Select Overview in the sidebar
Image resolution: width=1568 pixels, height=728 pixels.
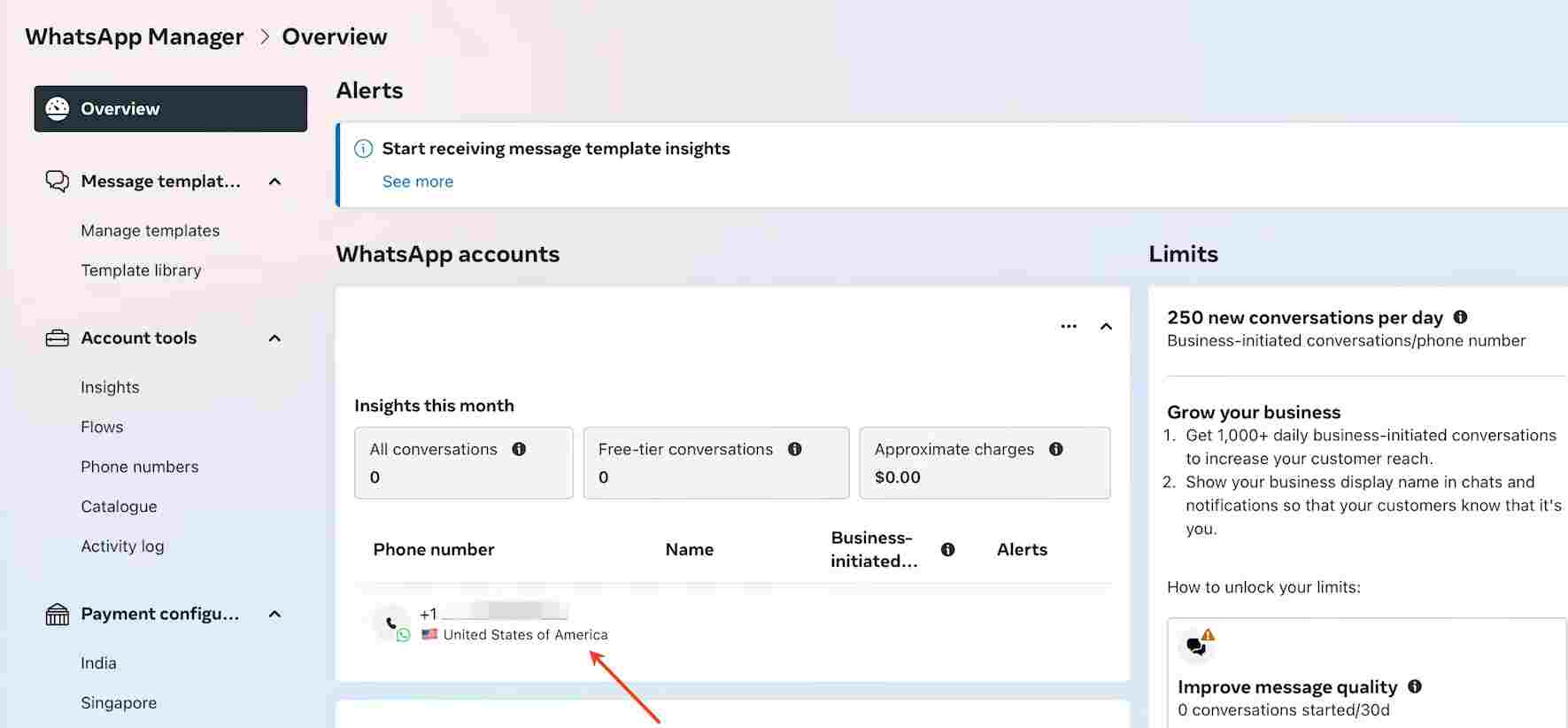click(x=171, y=109)
